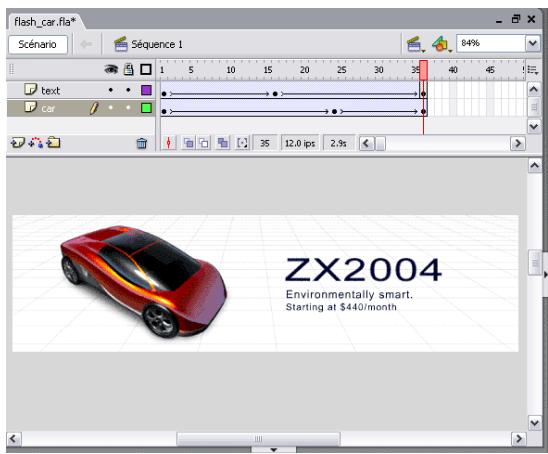Add a motion guide layer
Screen dimensions: 548x454
click(x=36, y=143)
